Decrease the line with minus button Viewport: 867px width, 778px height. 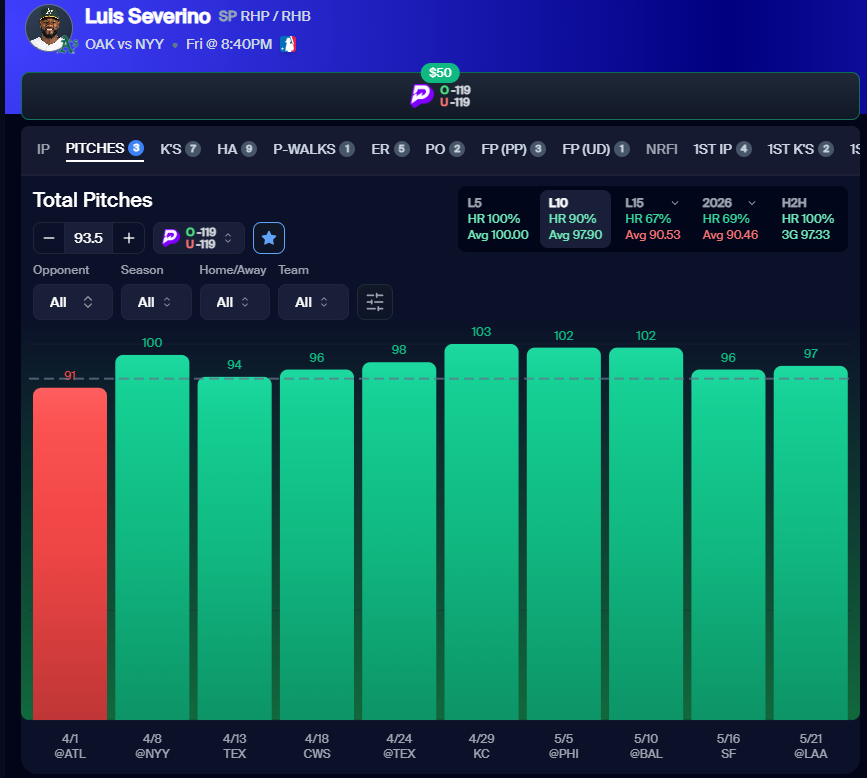[x=49, y=238]
